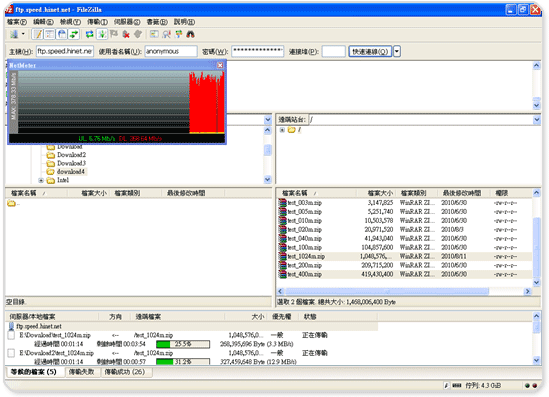The image size is (549, 397).
Task: Tick the box for E:\Download\test_1024m.zip transfer
Action: pos(11,335)
